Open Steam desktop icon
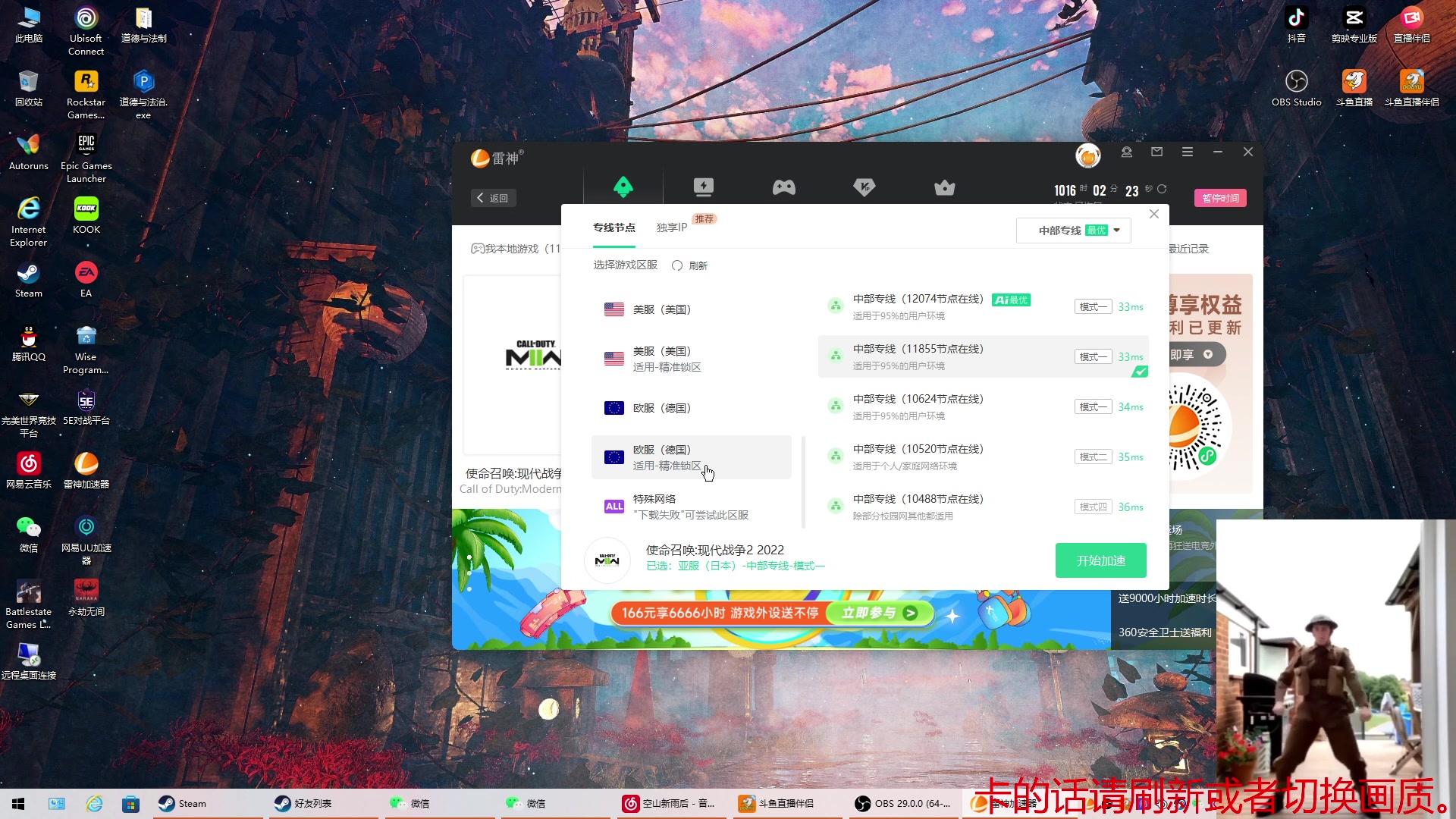The height and width of the screenshot is (819, 1456). pos(28,279)
